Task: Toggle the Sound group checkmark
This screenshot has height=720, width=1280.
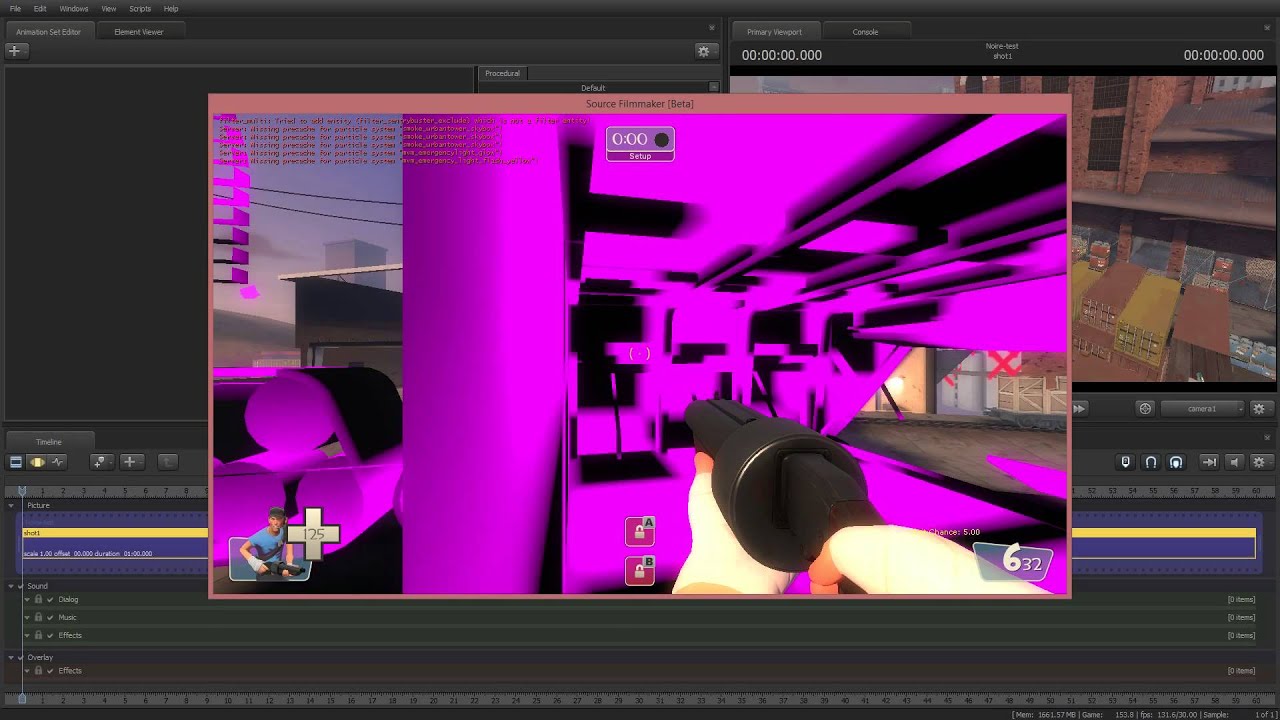Action: 21,586
